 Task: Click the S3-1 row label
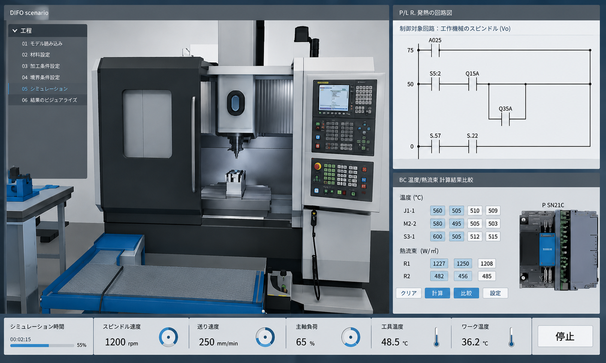click(409, 236)
